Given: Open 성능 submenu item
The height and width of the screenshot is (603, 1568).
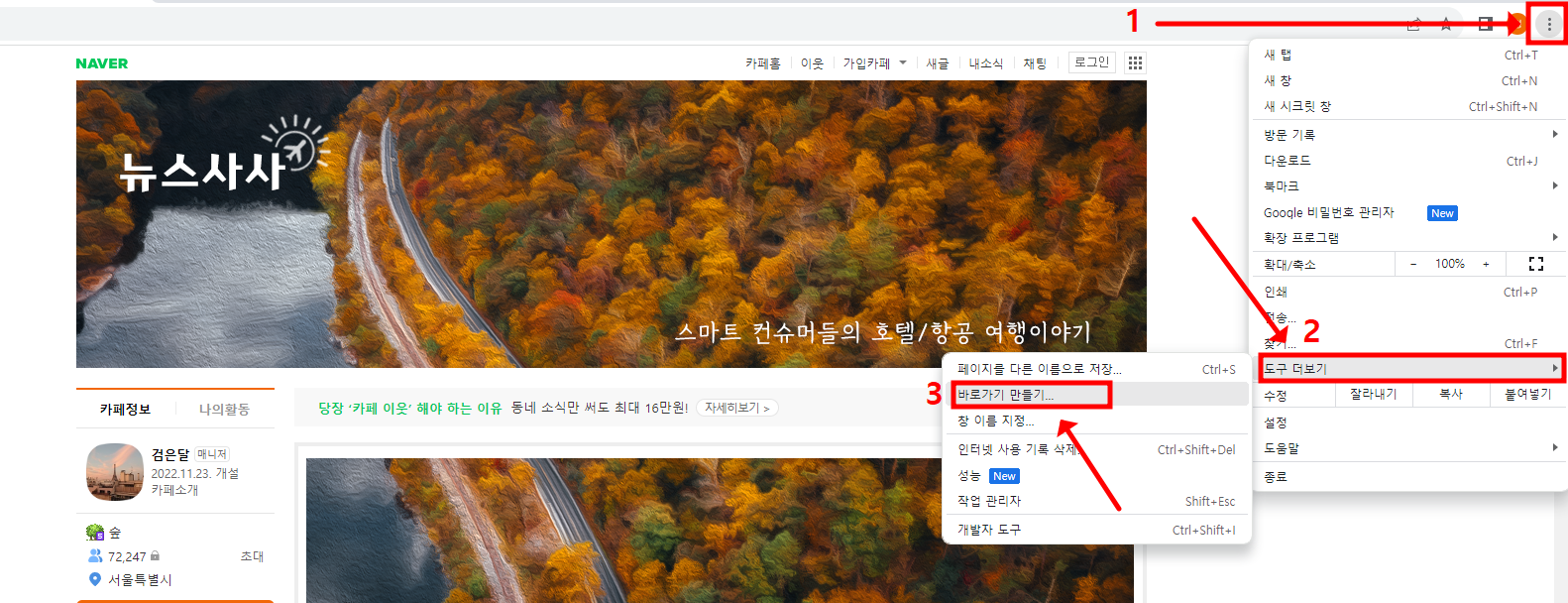Looking at the screenshot, I should tap(1096, 475).
